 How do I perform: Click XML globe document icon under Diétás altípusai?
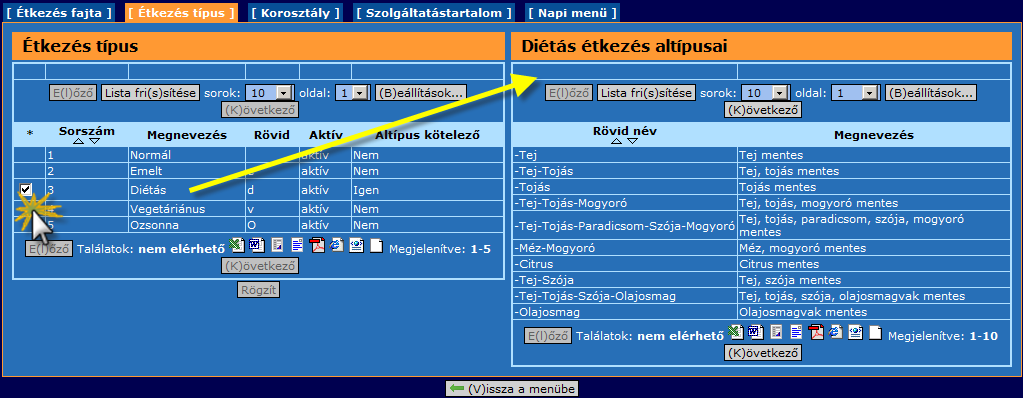855,332
